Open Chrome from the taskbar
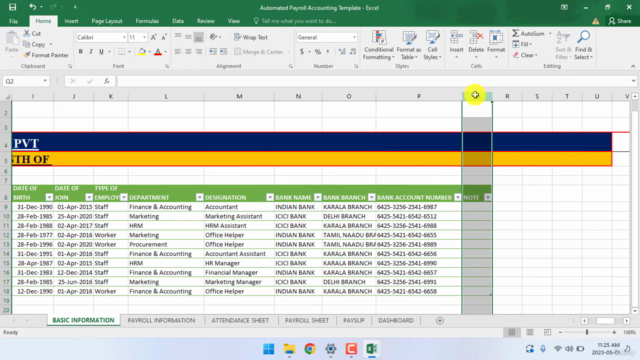This screenshot has width=640, height=360. click(310, 349)
